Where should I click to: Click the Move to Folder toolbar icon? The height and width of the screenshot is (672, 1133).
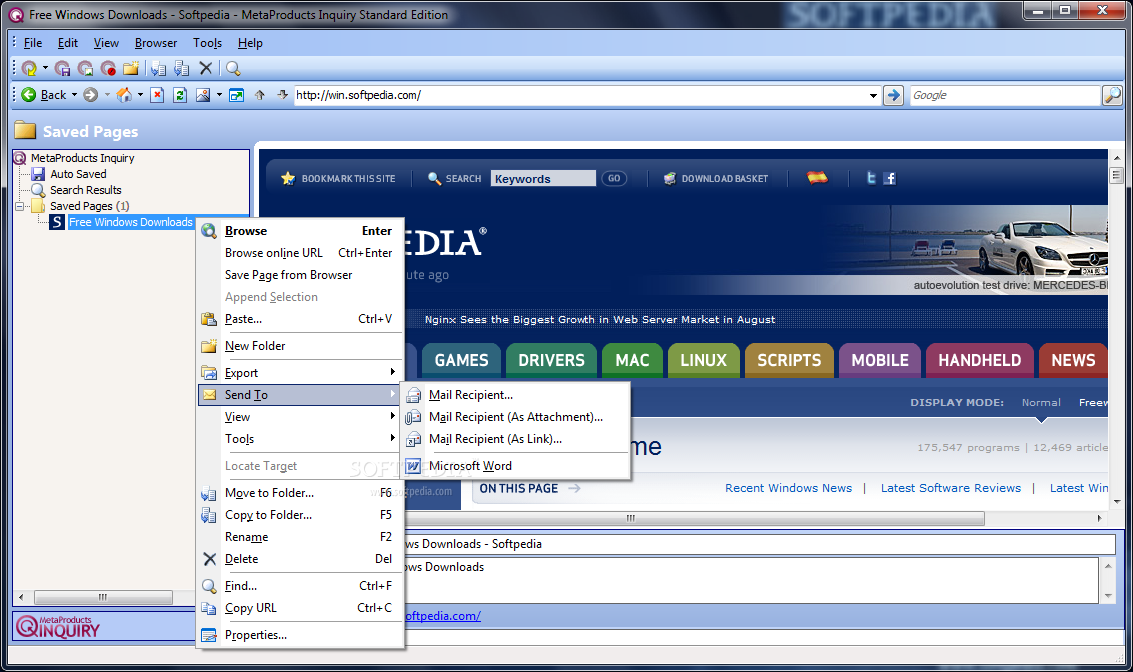click(x=158, y=69)
